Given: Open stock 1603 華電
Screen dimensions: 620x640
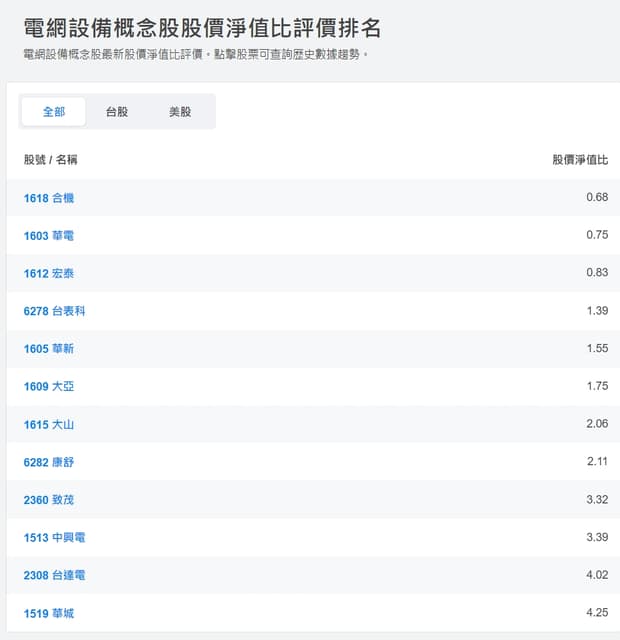Looking at the screenshot, I should click(49, 236).
